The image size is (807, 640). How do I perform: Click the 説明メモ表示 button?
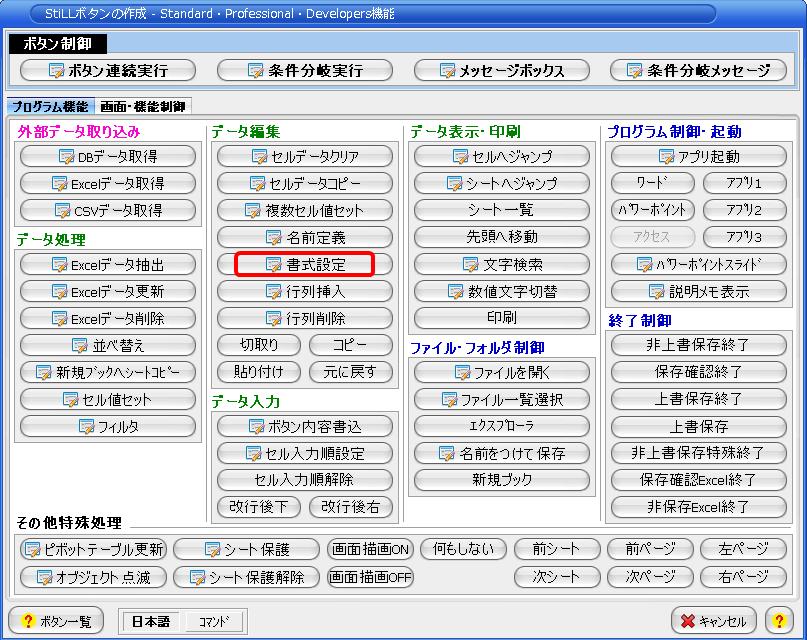point(698,292)
